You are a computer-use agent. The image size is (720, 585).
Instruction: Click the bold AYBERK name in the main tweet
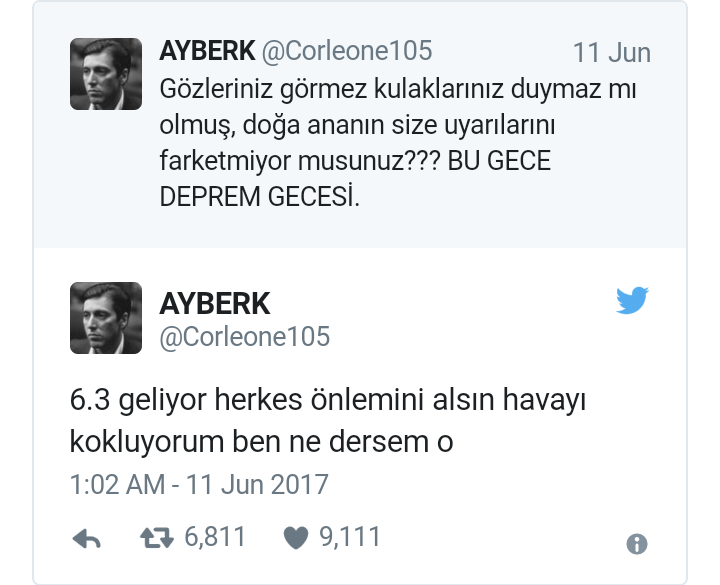215,304
